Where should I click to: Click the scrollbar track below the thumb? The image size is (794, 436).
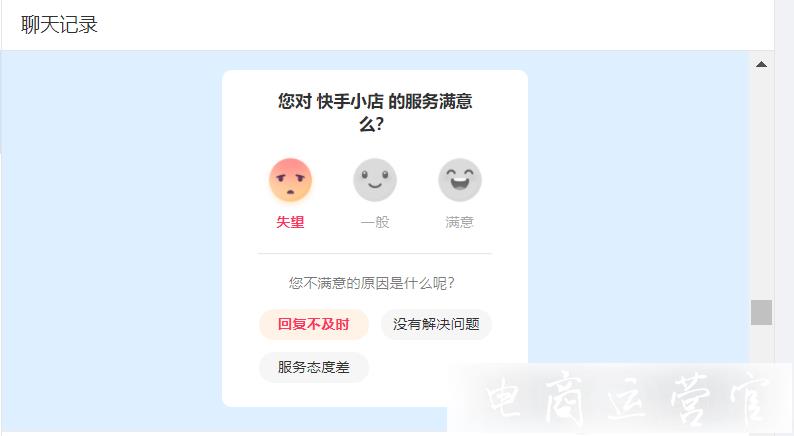click(761, 344)
